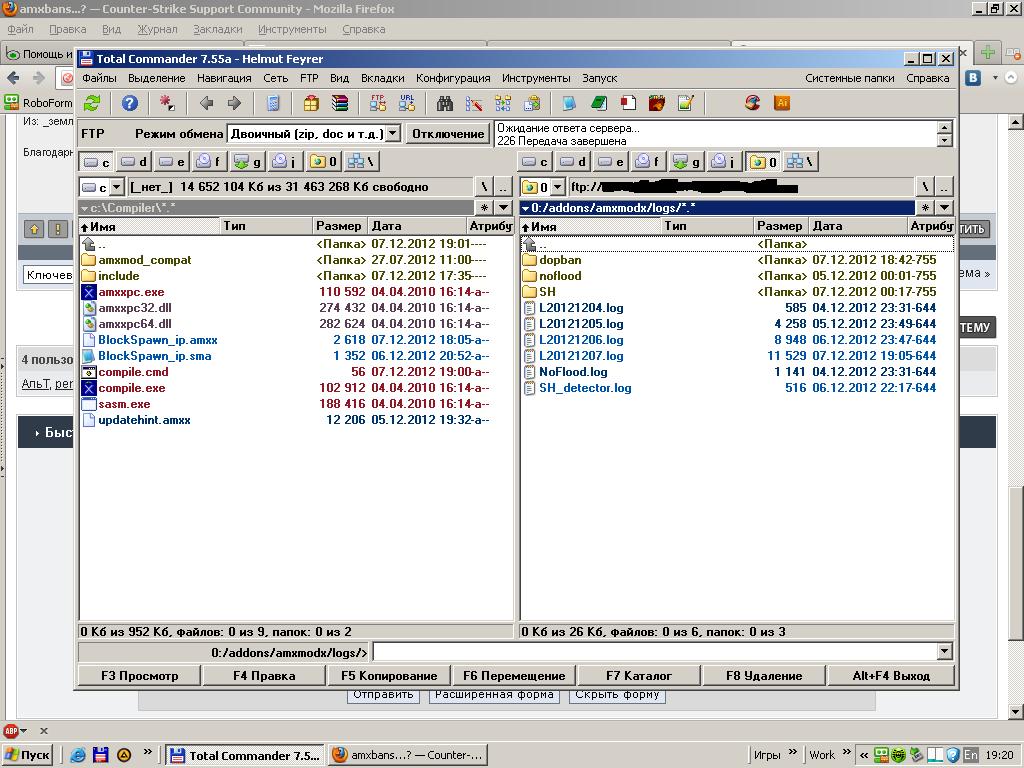This screenshot has width=1024, height=768.
Task: Open Закладки menu in Firefox
Action: 217,29
